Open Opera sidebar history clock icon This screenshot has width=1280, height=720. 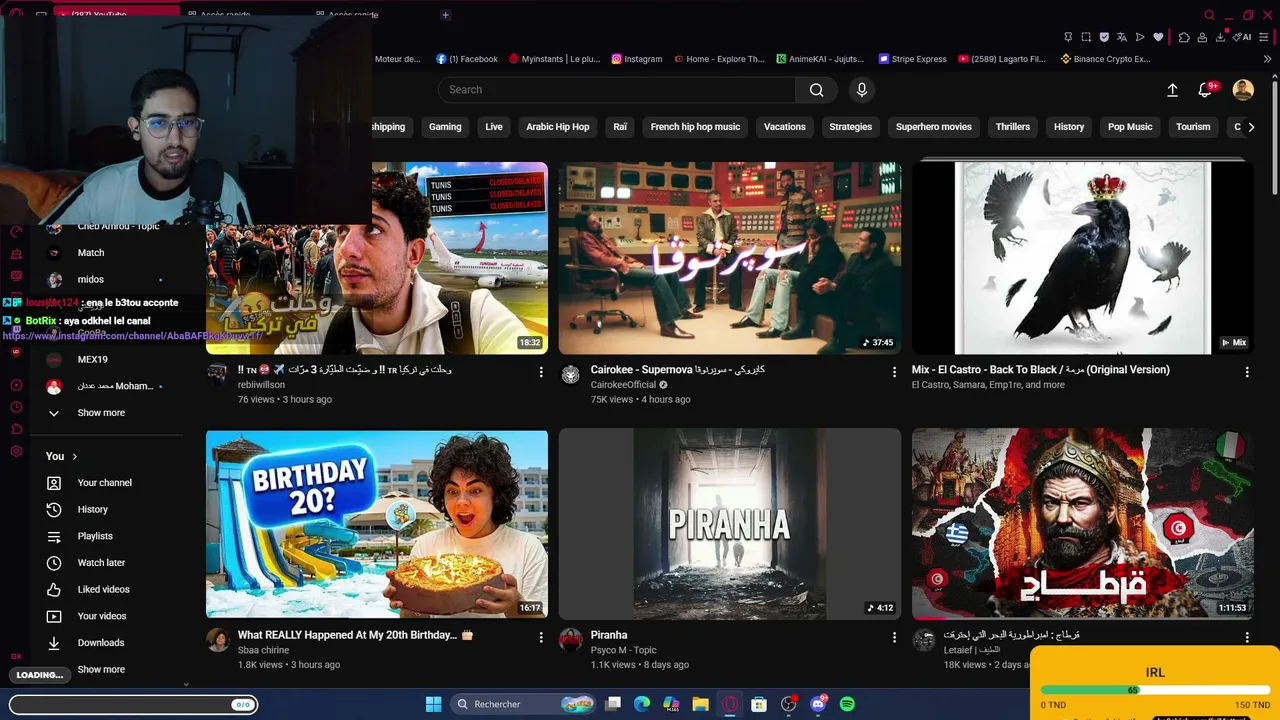coord(16,407)
